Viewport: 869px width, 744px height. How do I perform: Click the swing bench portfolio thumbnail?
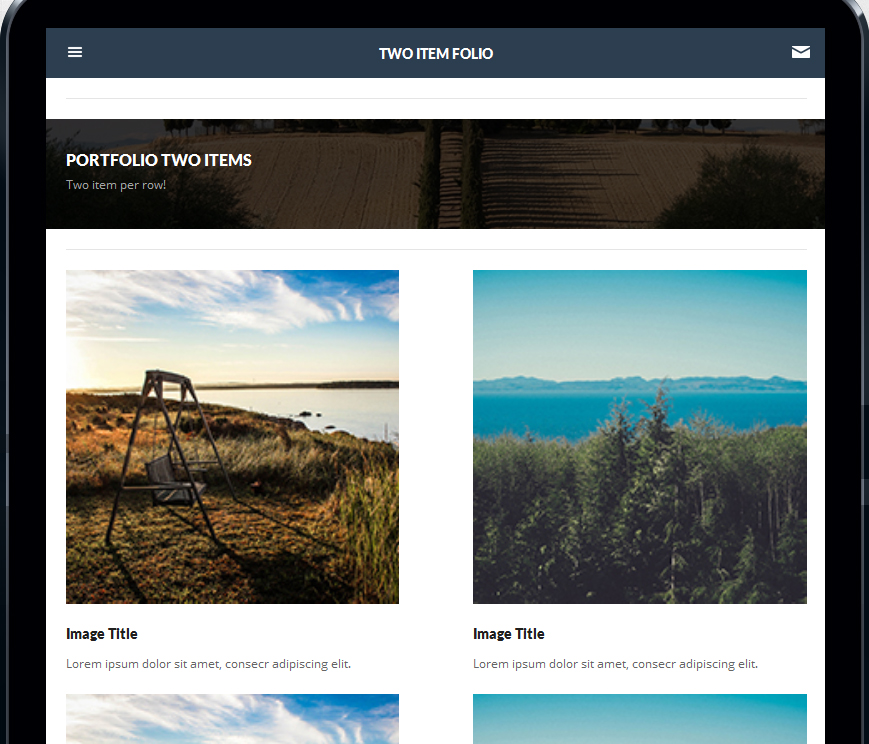[232, 436]
